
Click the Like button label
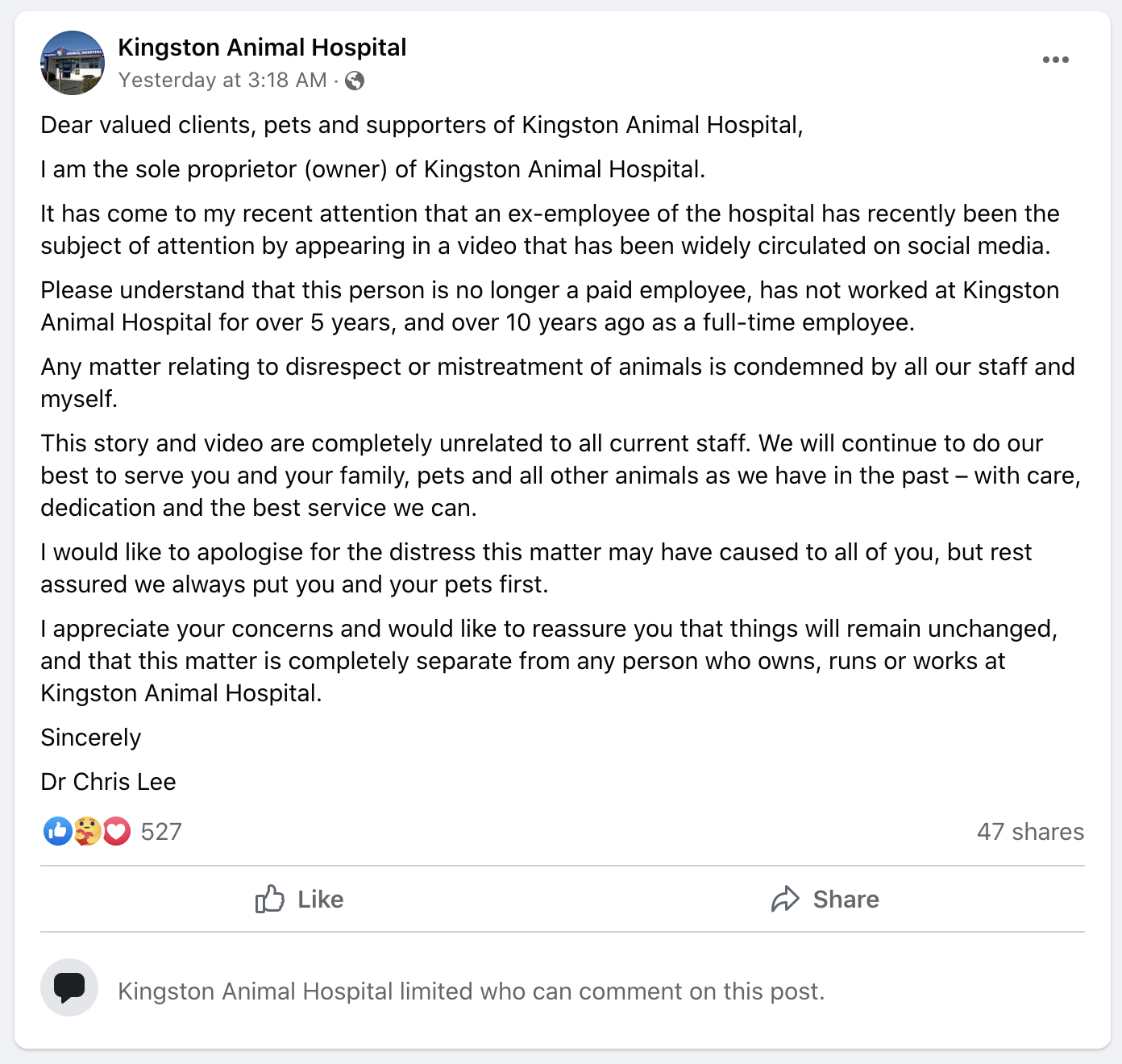pos(319,900)
